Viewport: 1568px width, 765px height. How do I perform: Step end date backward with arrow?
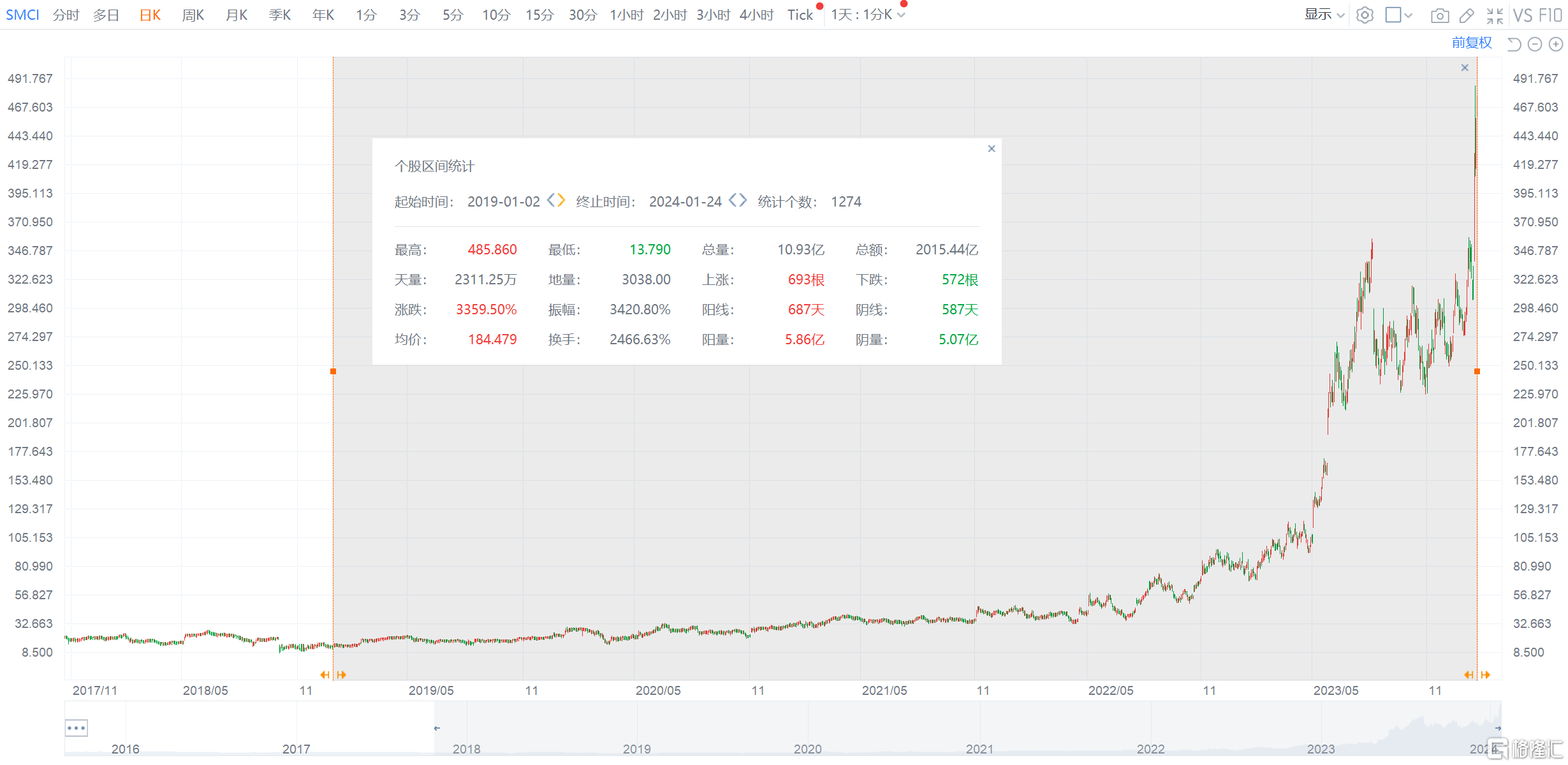(733, 201)
